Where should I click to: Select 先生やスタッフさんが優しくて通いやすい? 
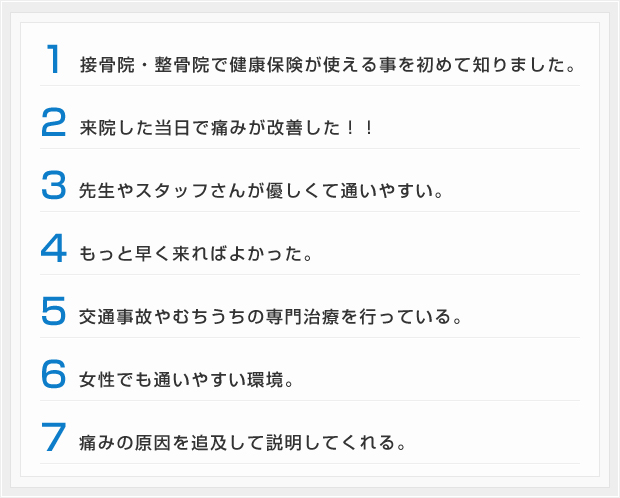pyautogui.click(x=261, y=191)
